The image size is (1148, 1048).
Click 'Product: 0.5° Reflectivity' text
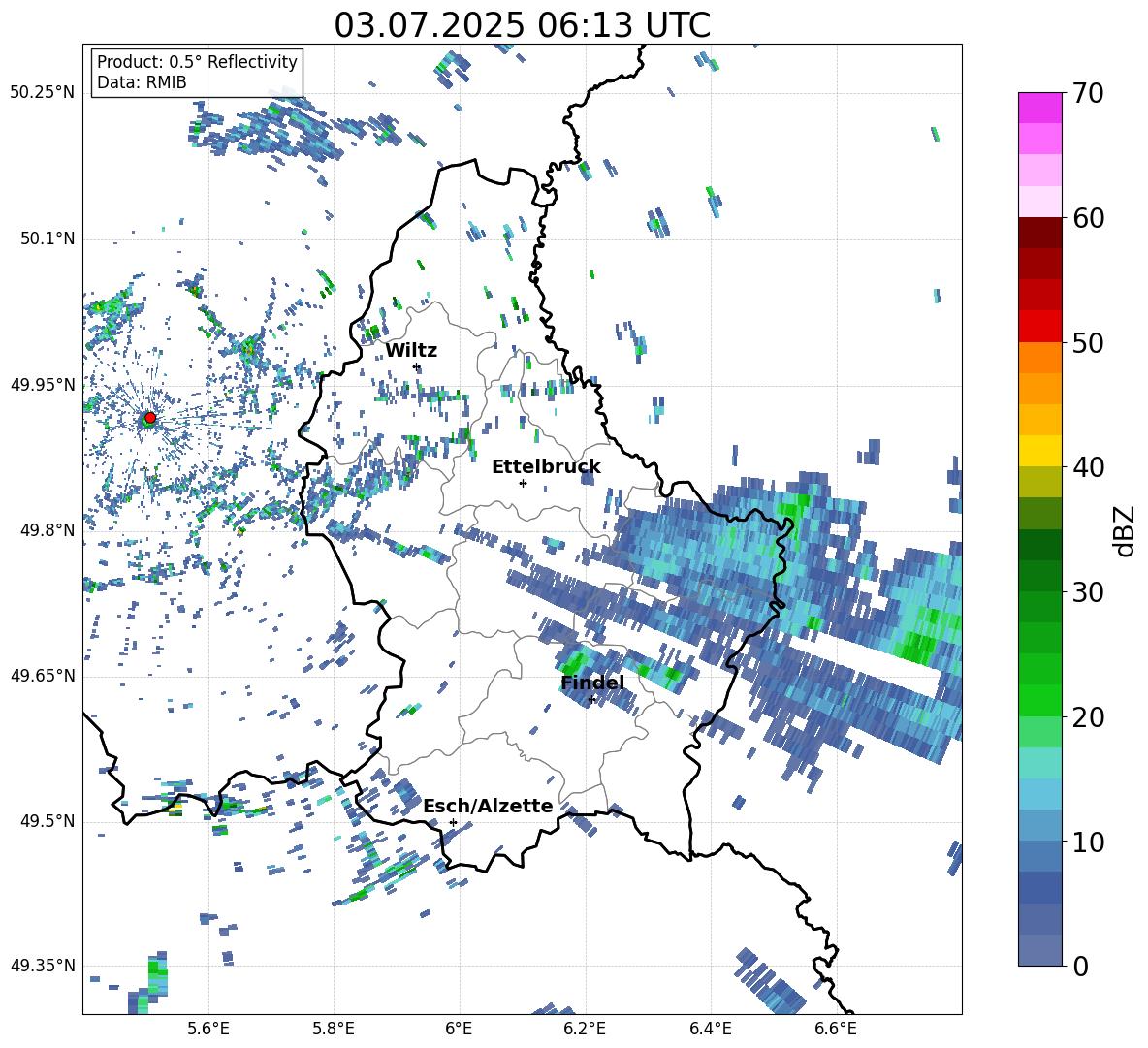[197, 62]
